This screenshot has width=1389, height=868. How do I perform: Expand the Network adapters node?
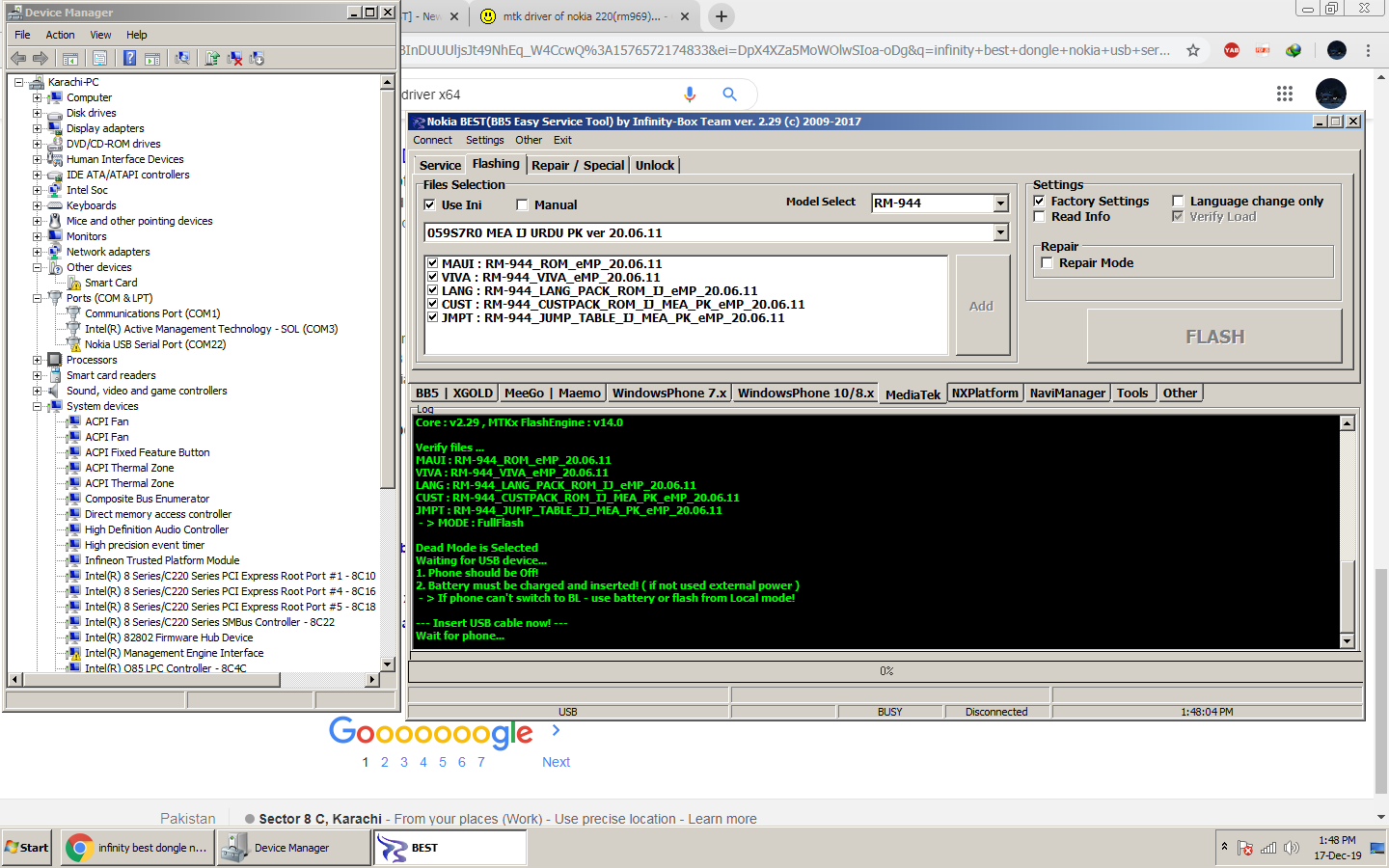(37, 252)
